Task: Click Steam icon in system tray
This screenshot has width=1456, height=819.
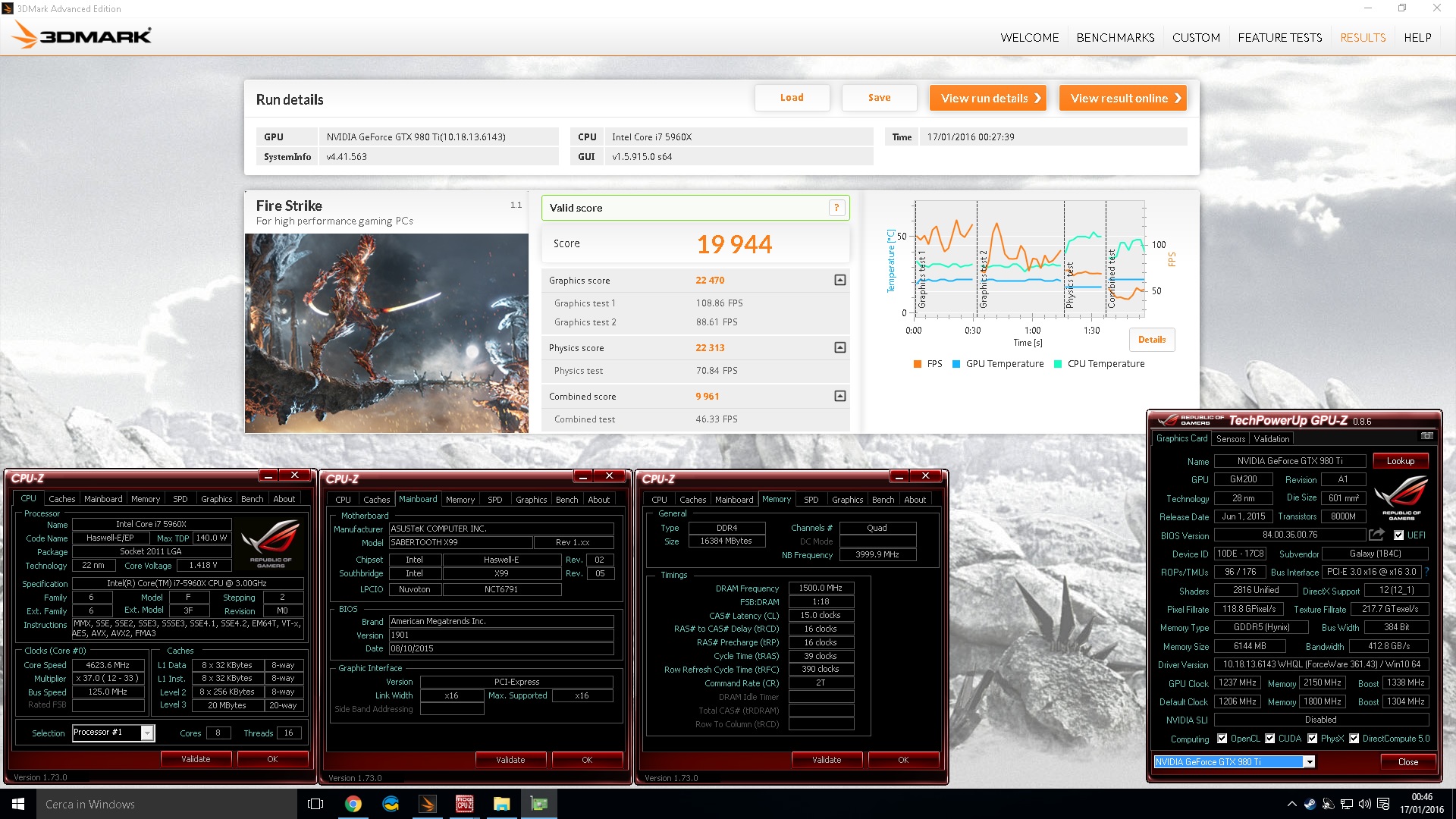Action: (1310, 804)
